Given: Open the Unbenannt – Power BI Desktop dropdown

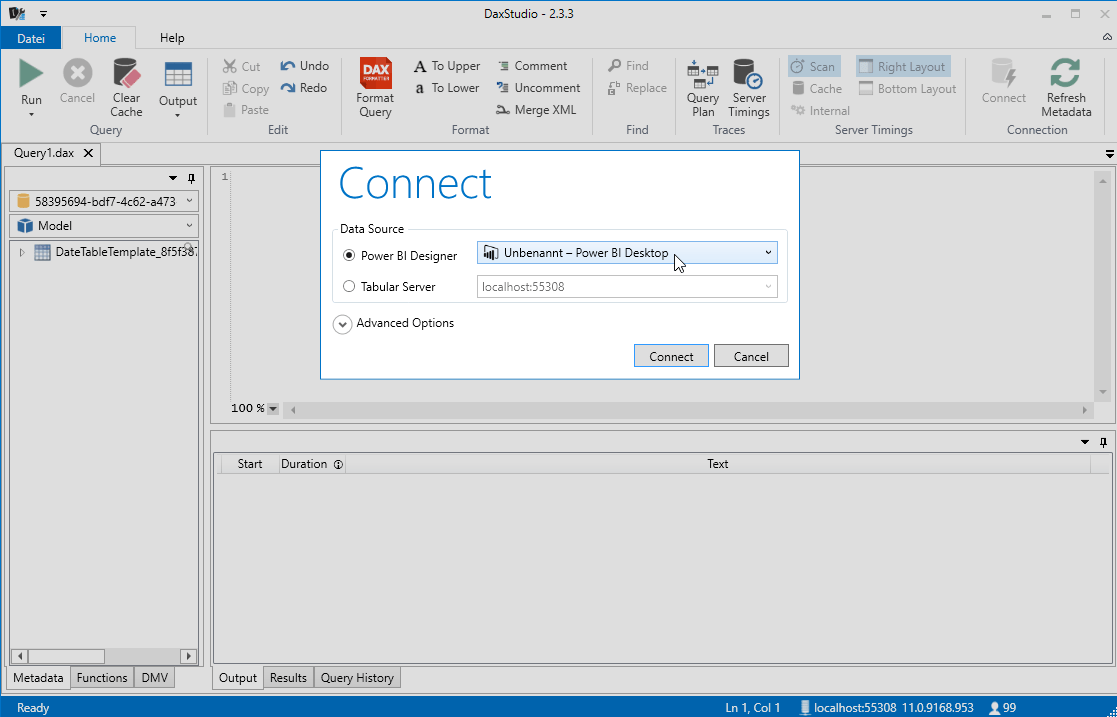Looking at the screenshot, I should (x=627, y=253).
